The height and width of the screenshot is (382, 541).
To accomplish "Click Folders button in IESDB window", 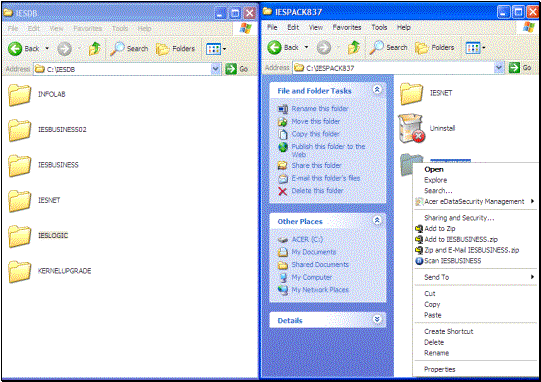I will click(x=175, y=49).
